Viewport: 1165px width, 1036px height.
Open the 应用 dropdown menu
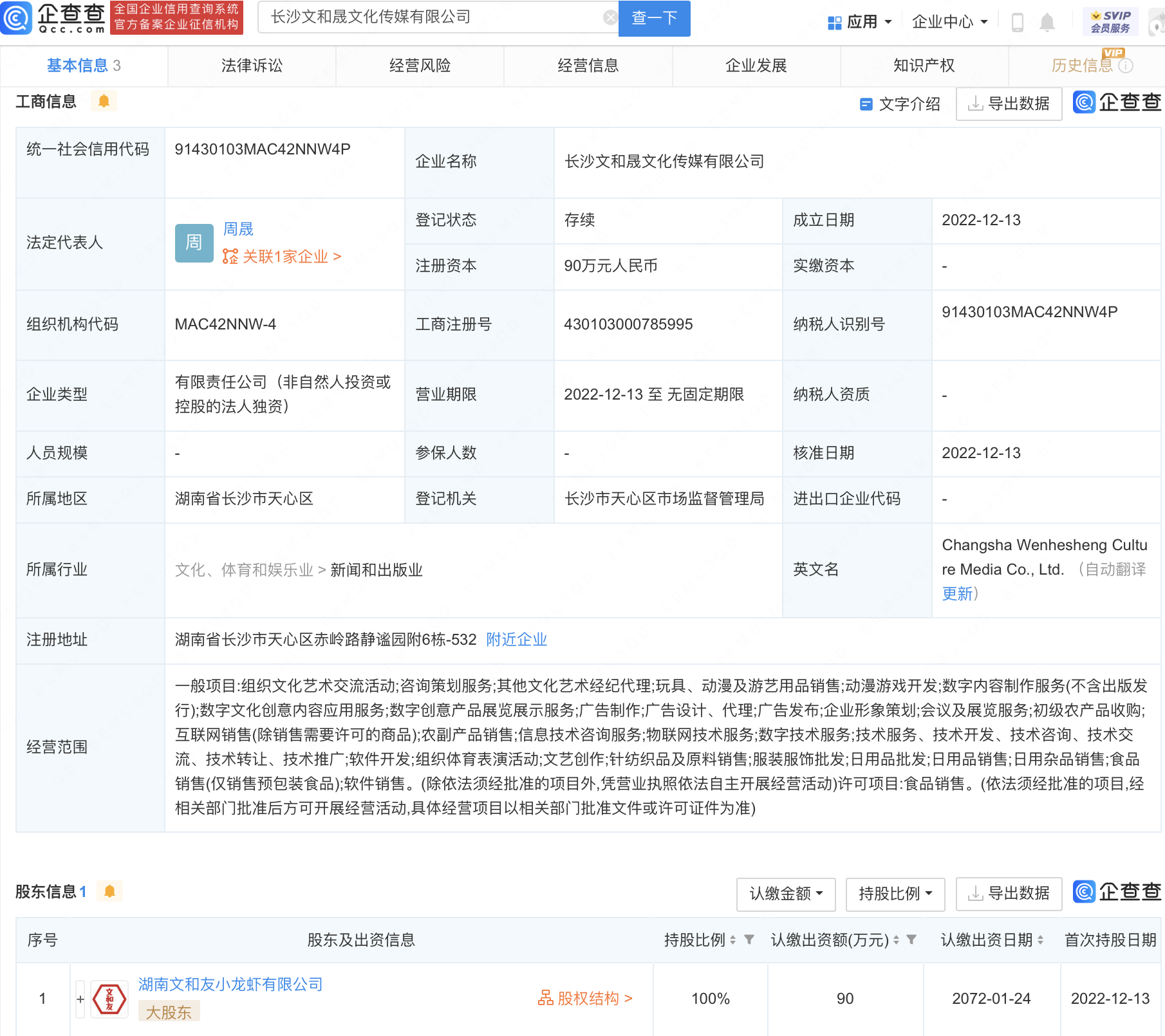860,22
